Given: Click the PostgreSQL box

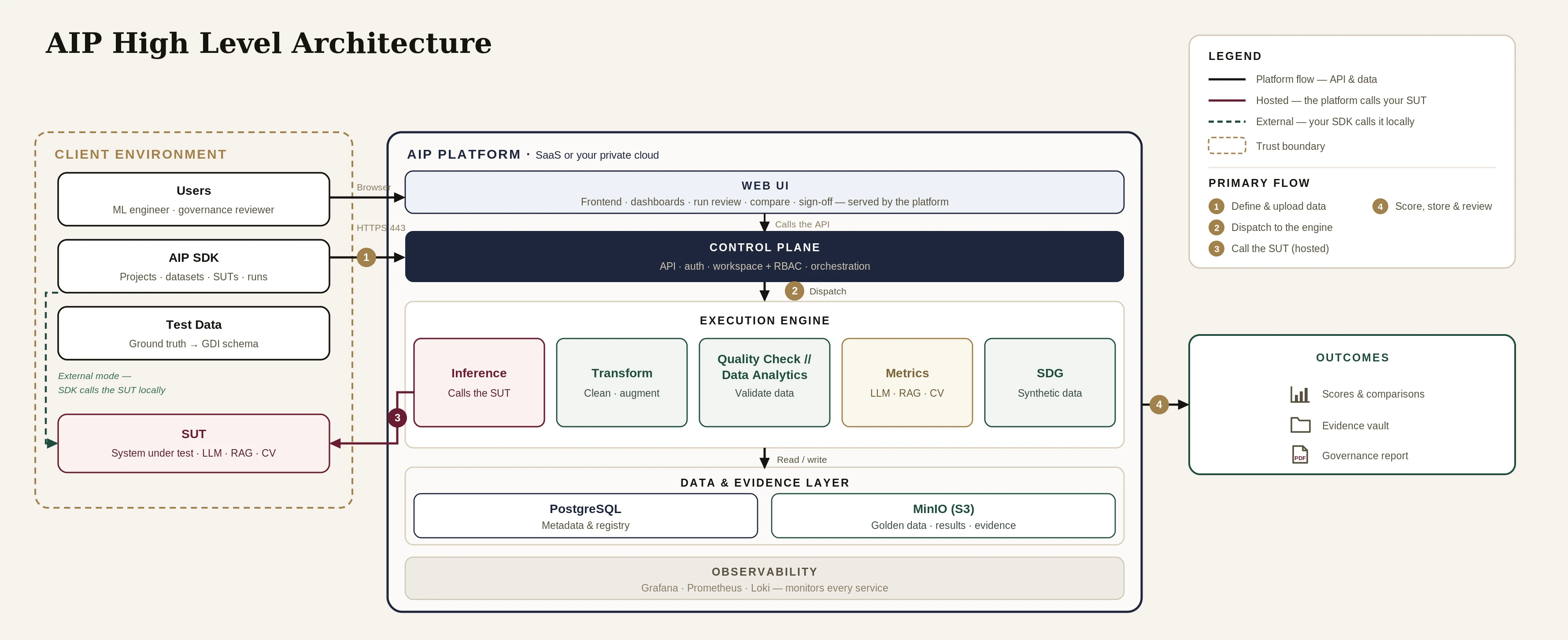Looking at the screenshot, I should [x=585, y=516].
